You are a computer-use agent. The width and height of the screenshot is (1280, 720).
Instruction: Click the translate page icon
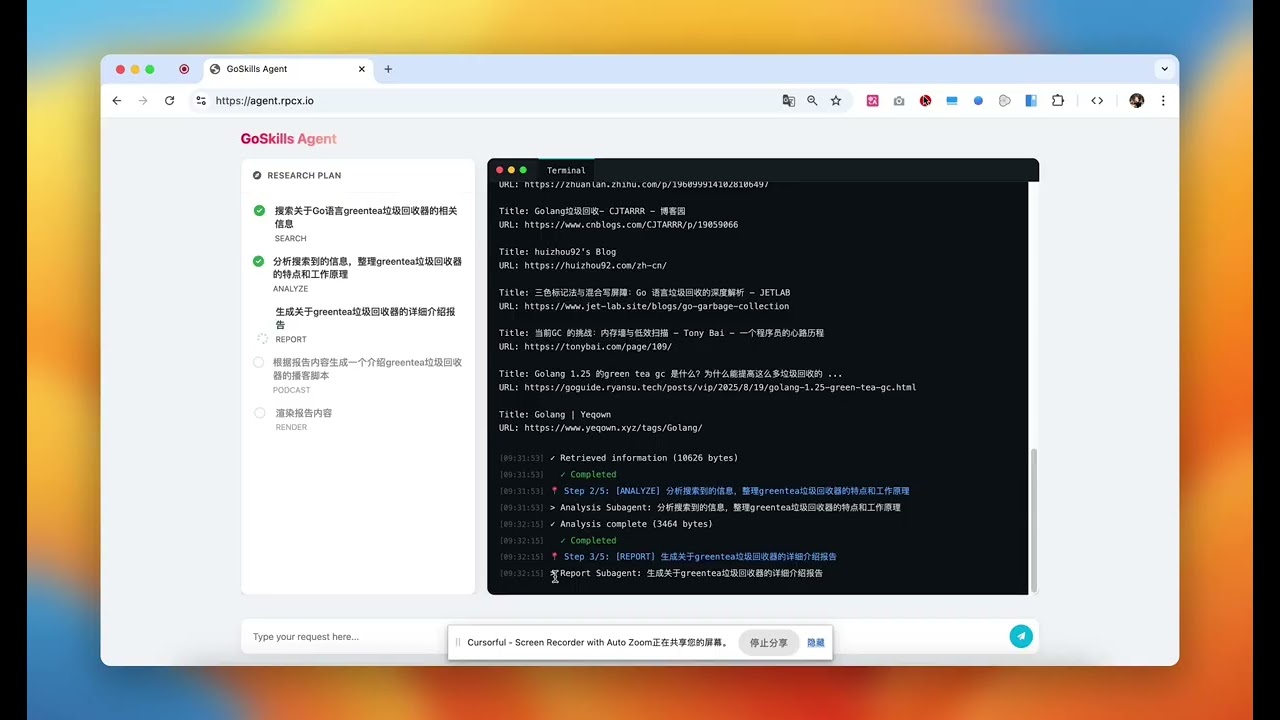click(x=789, y=101)
